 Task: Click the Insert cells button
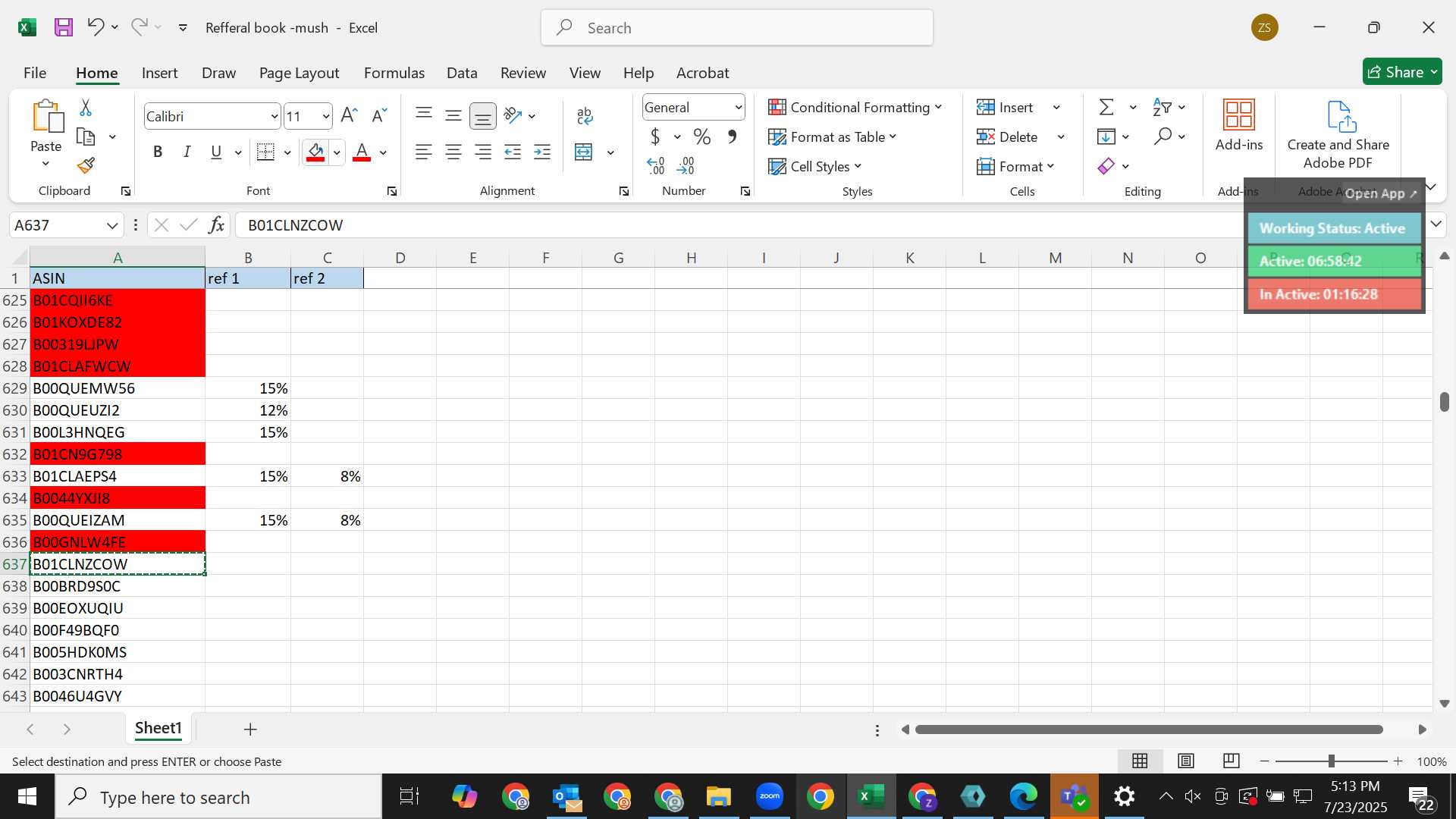click(x=1006, y=107)
